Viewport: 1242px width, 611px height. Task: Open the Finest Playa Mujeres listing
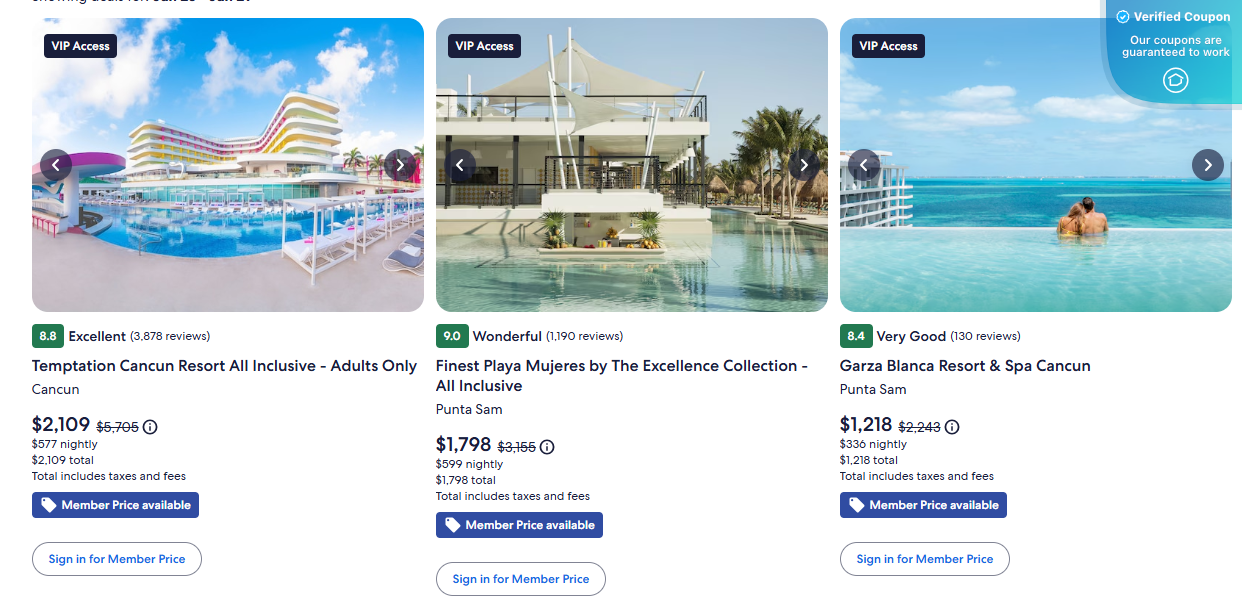click(620, 375)
